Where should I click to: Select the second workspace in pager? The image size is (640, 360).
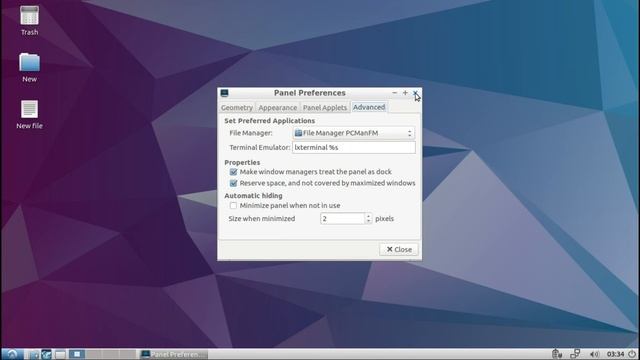click(94, 354)
